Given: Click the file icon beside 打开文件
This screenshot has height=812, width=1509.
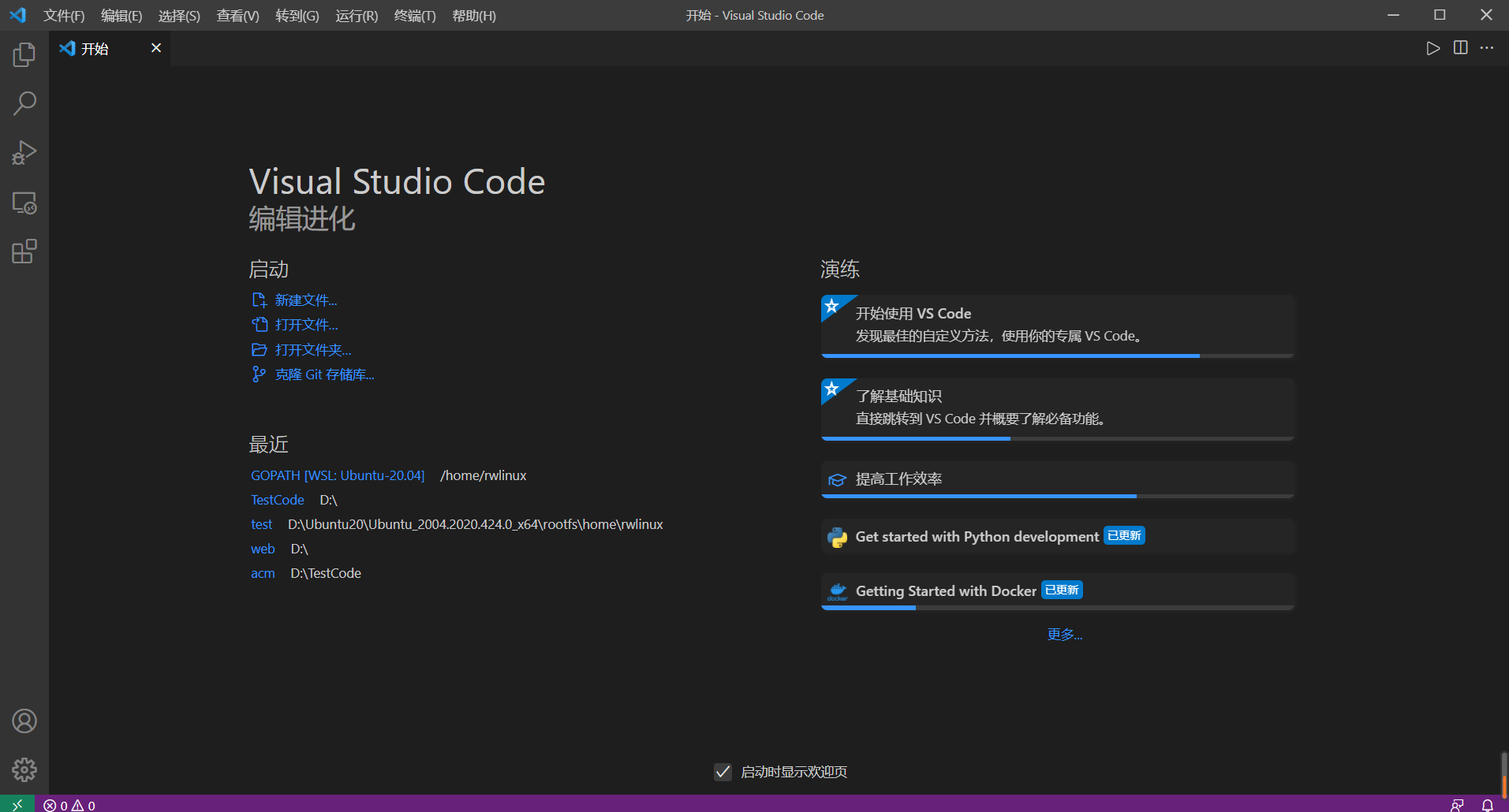Looking at the screenshot, I should (259, 325).
